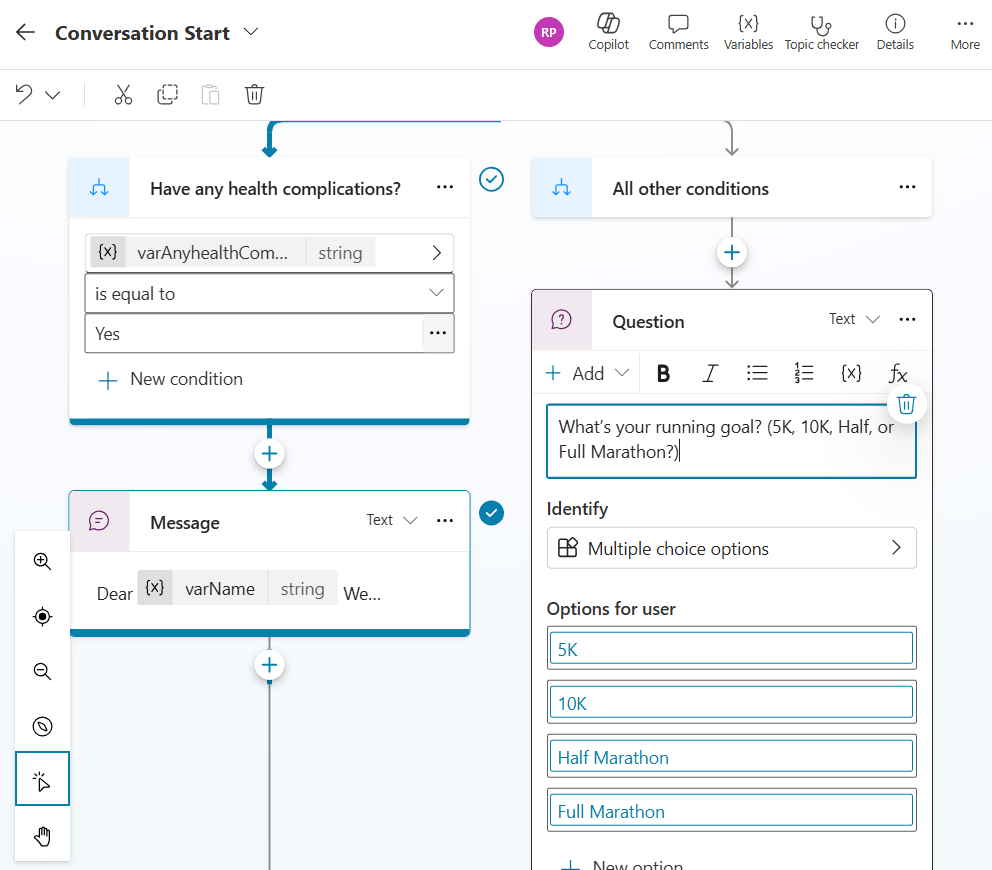Image resolution: width=992 pixels, height=870 pixels.
Task: Go back using the back arrow
Action: (x=25, y=32)
